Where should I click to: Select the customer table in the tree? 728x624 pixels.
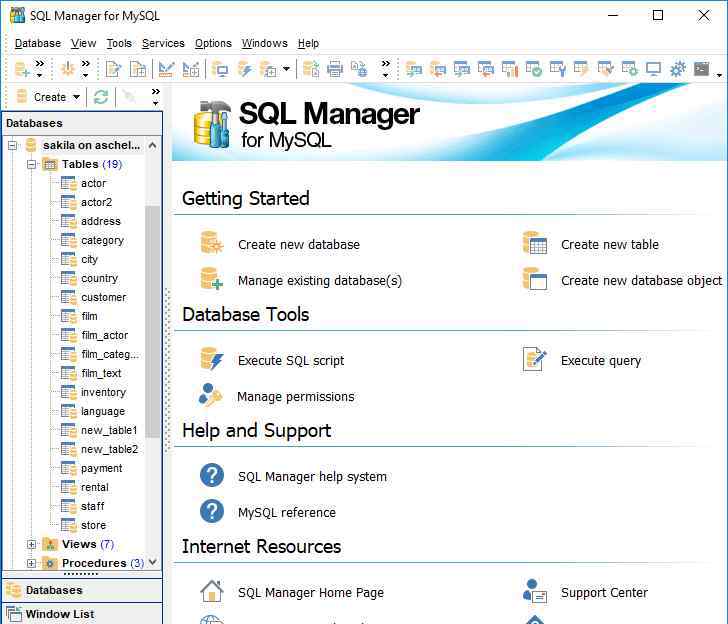(104, 297)
